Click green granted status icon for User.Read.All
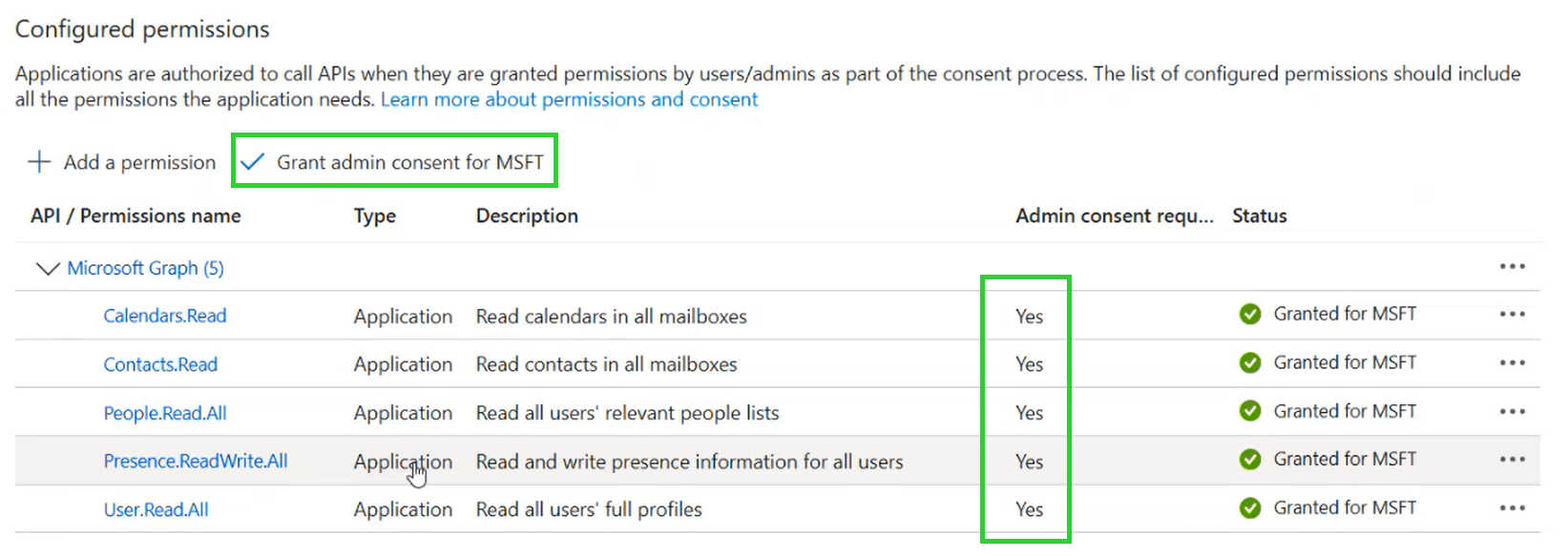This screenshot has height=556, width=1568. [x=1250, y=508]
